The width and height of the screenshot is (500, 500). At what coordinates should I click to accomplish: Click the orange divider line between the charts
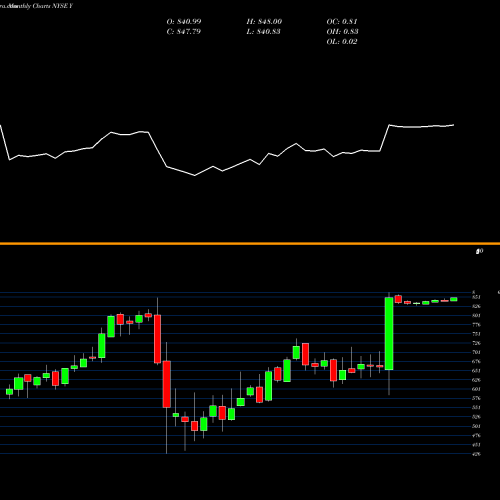[x=250, y=244]
